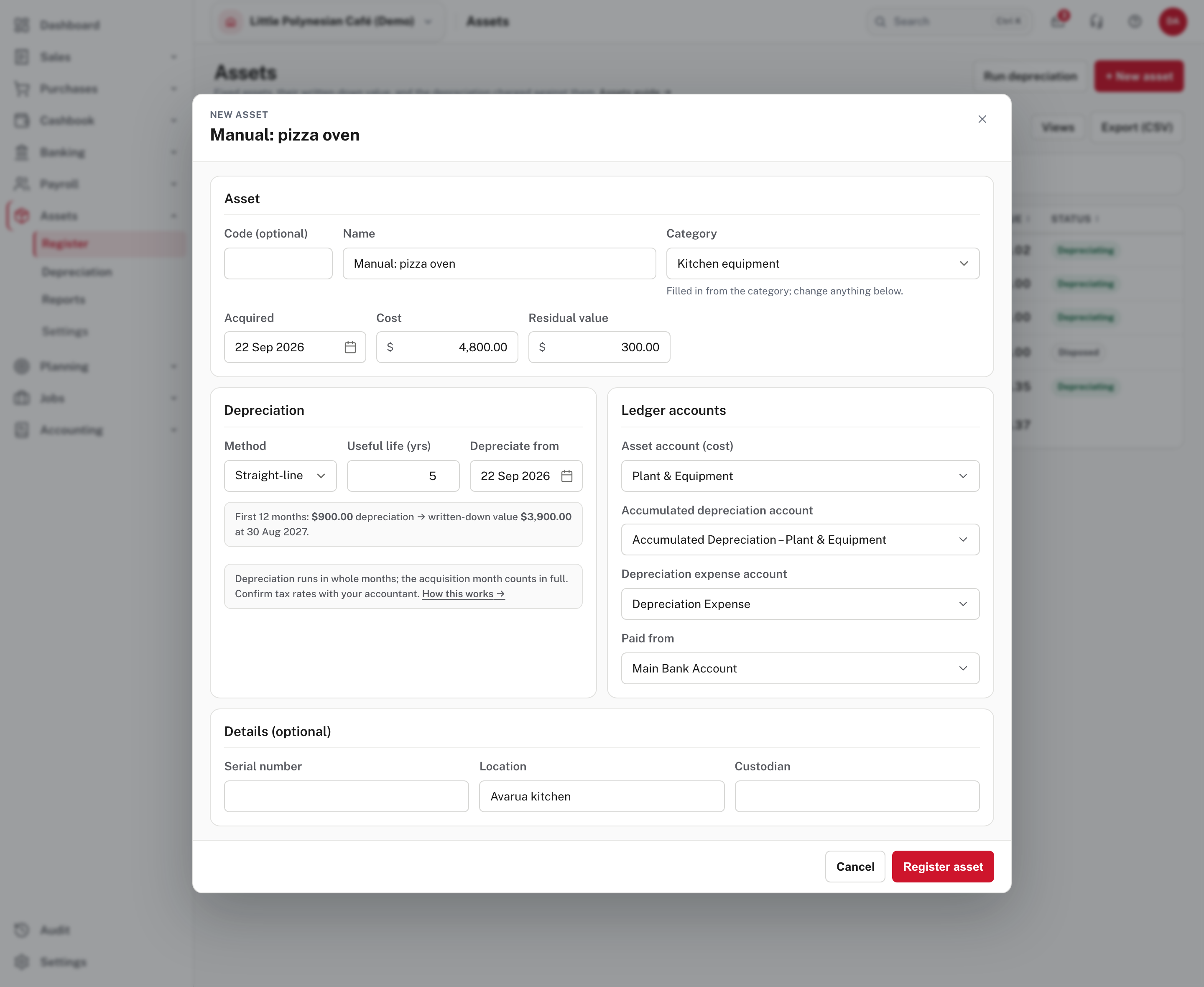Click the Jobs sidebar icon

coord(22,399)
